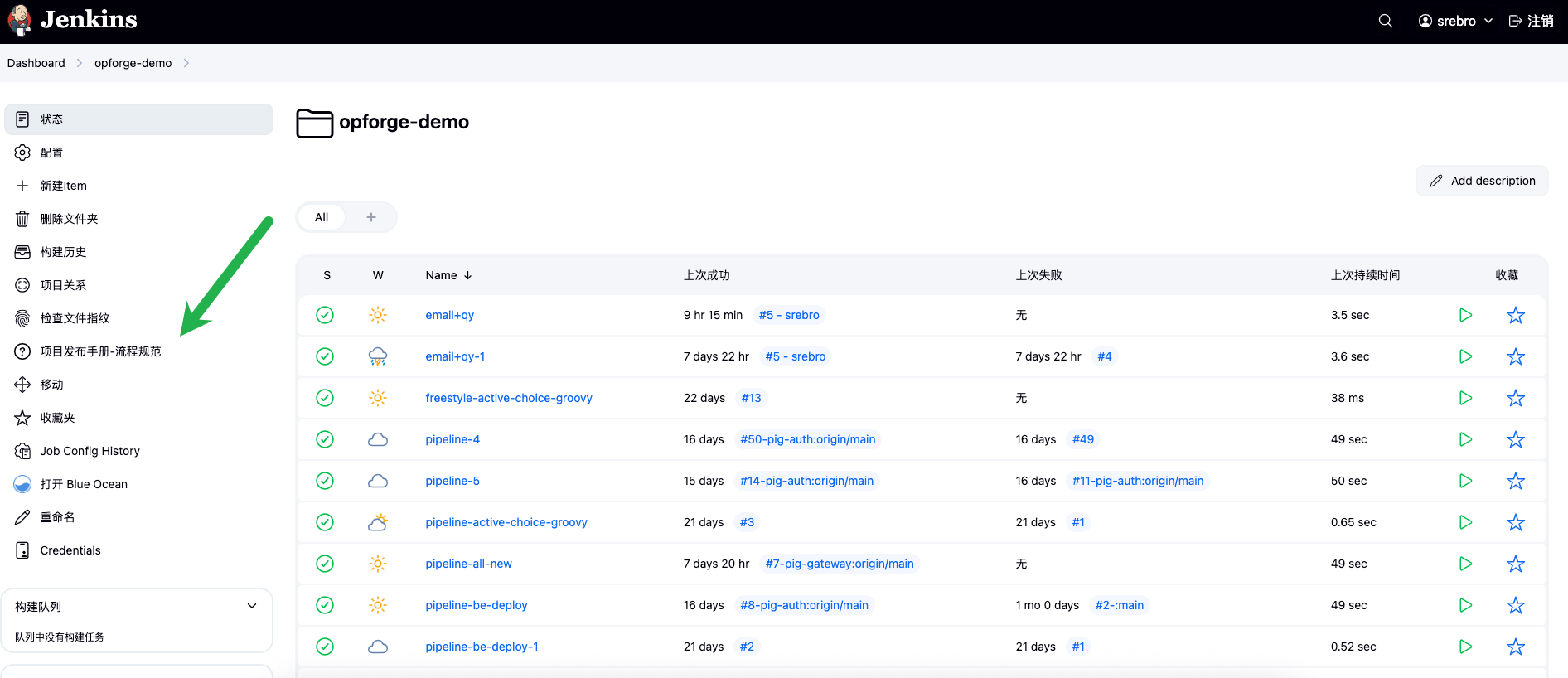
Task: Select the All view tab
Action: pyautogui.click(x=322, y=217)
